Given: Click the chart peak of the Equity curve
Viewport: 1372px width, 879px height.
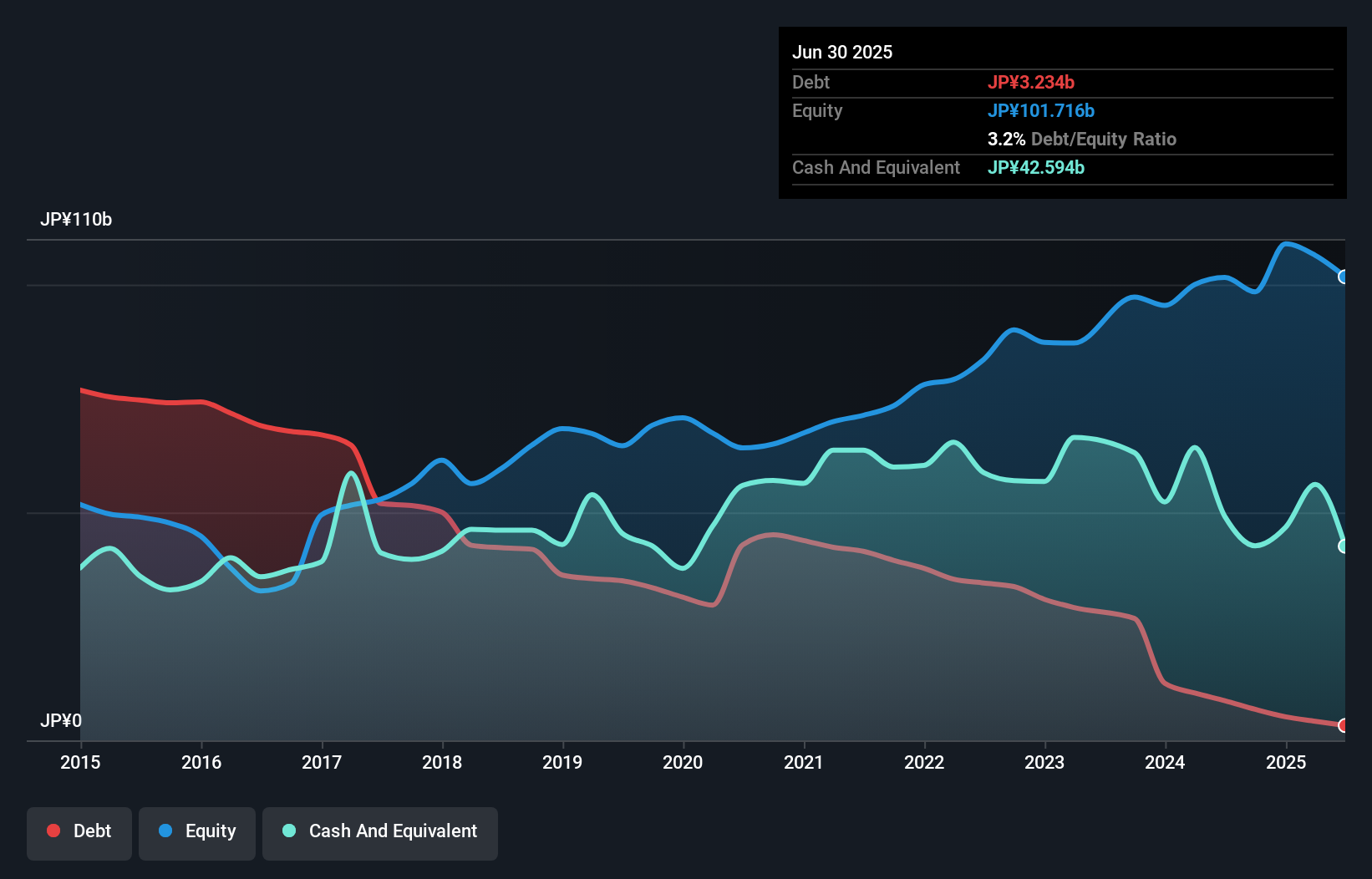Looking at the screenshot, I should [x=1288, y=244].
